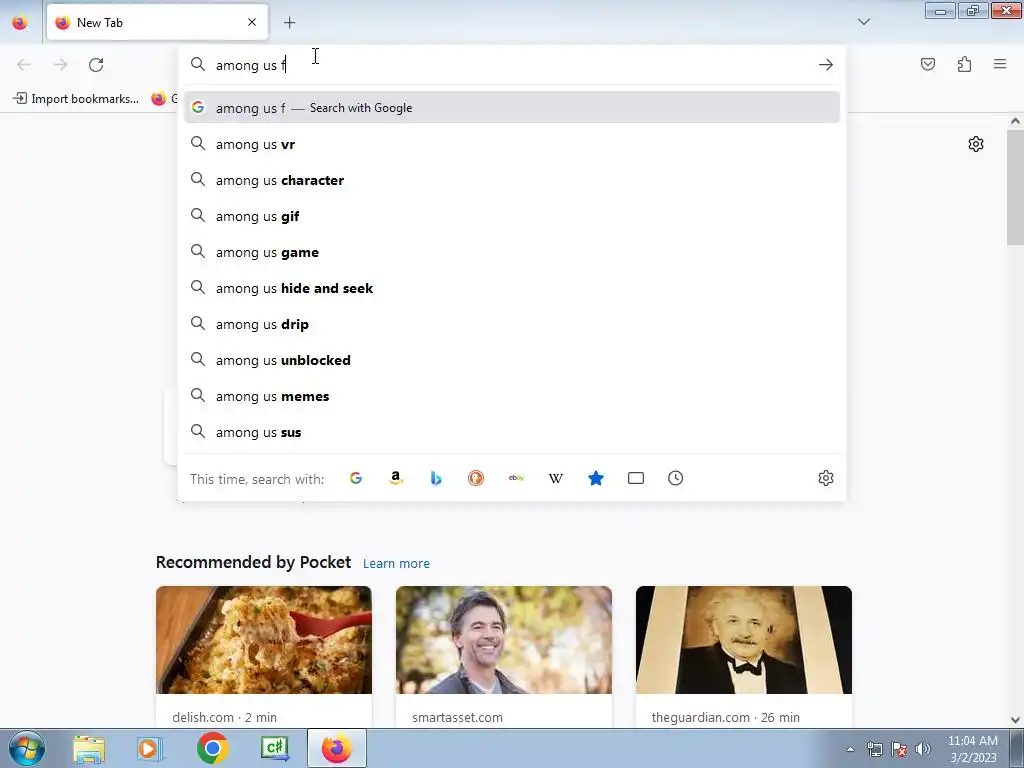
Task: Open the Learn more Pocket link
Action: point(396,563)
